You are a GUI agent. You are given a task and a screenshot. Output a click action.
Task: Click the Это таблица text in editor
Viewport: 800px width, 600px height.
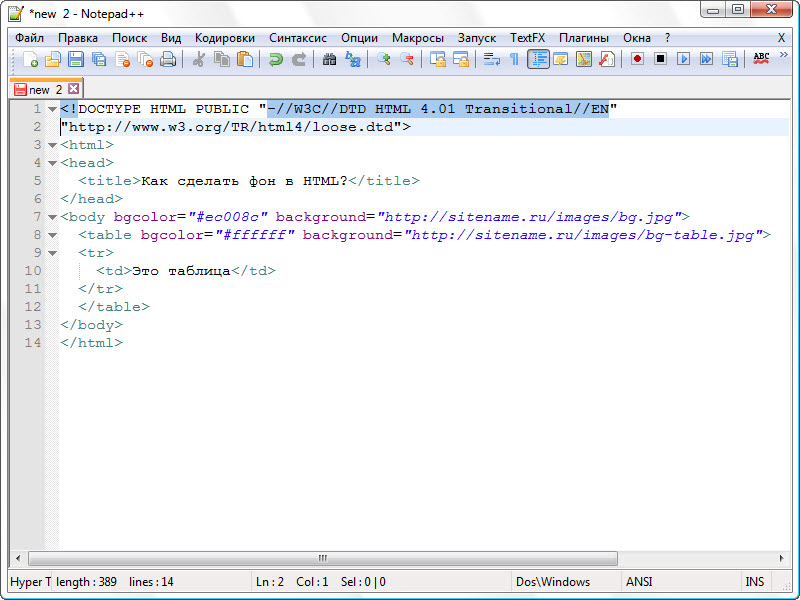click(181, 271)
